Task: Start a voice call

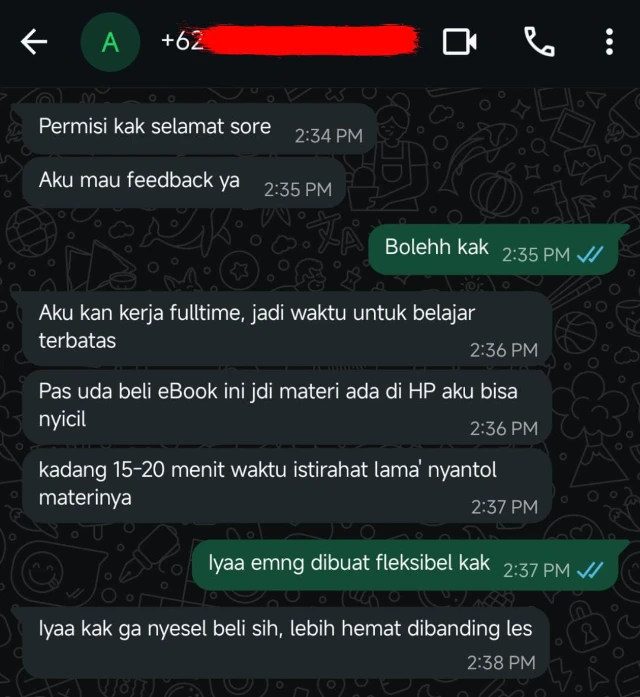Action: [x=539, y=42]
